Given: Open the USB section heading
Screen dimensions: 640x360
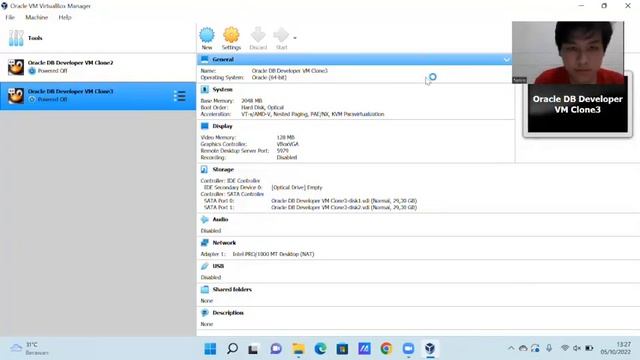Looking at the screenshot, I should click(218, 266).
